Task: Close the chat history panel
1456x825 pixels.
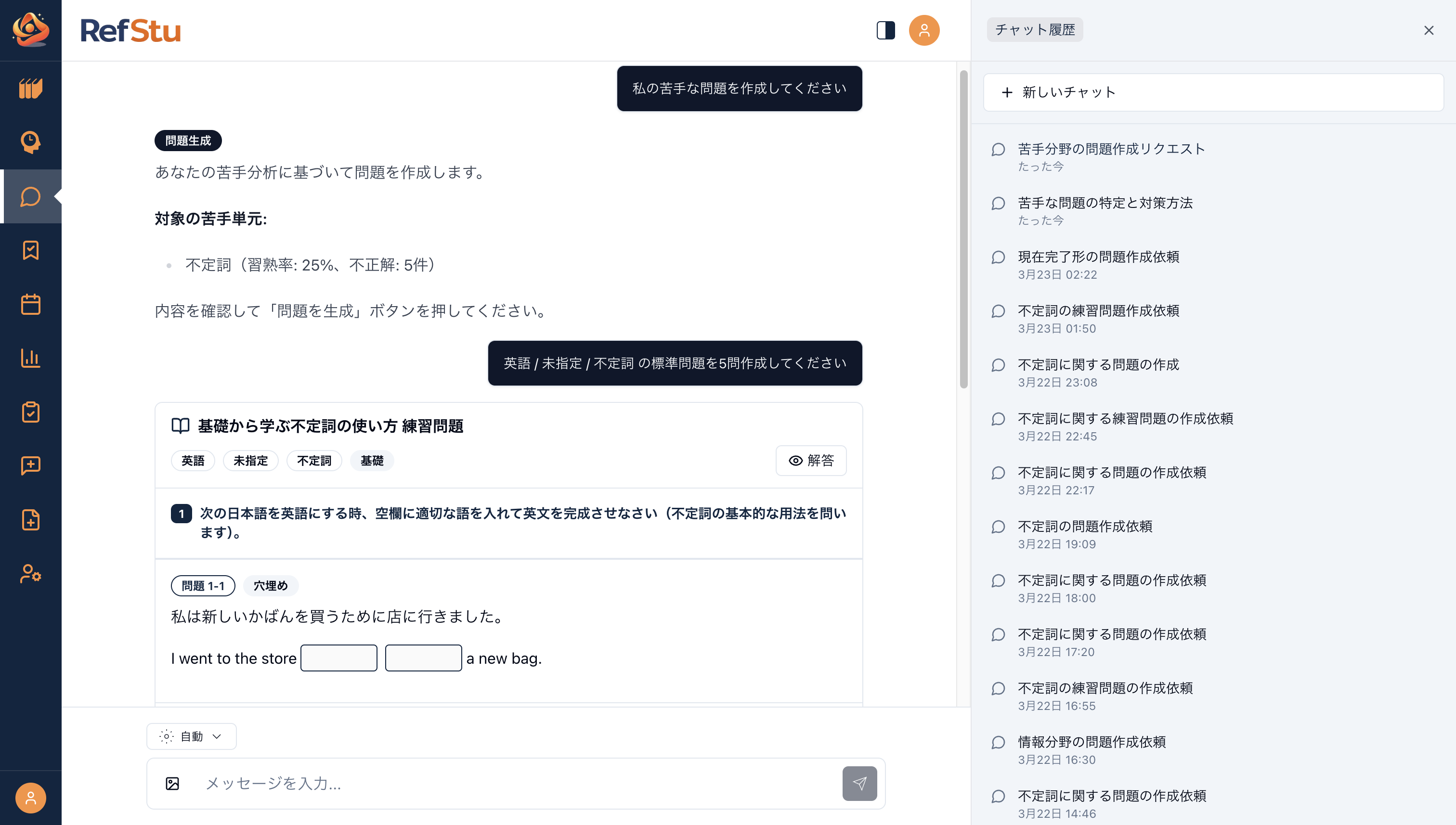Action: (1428, 30)
